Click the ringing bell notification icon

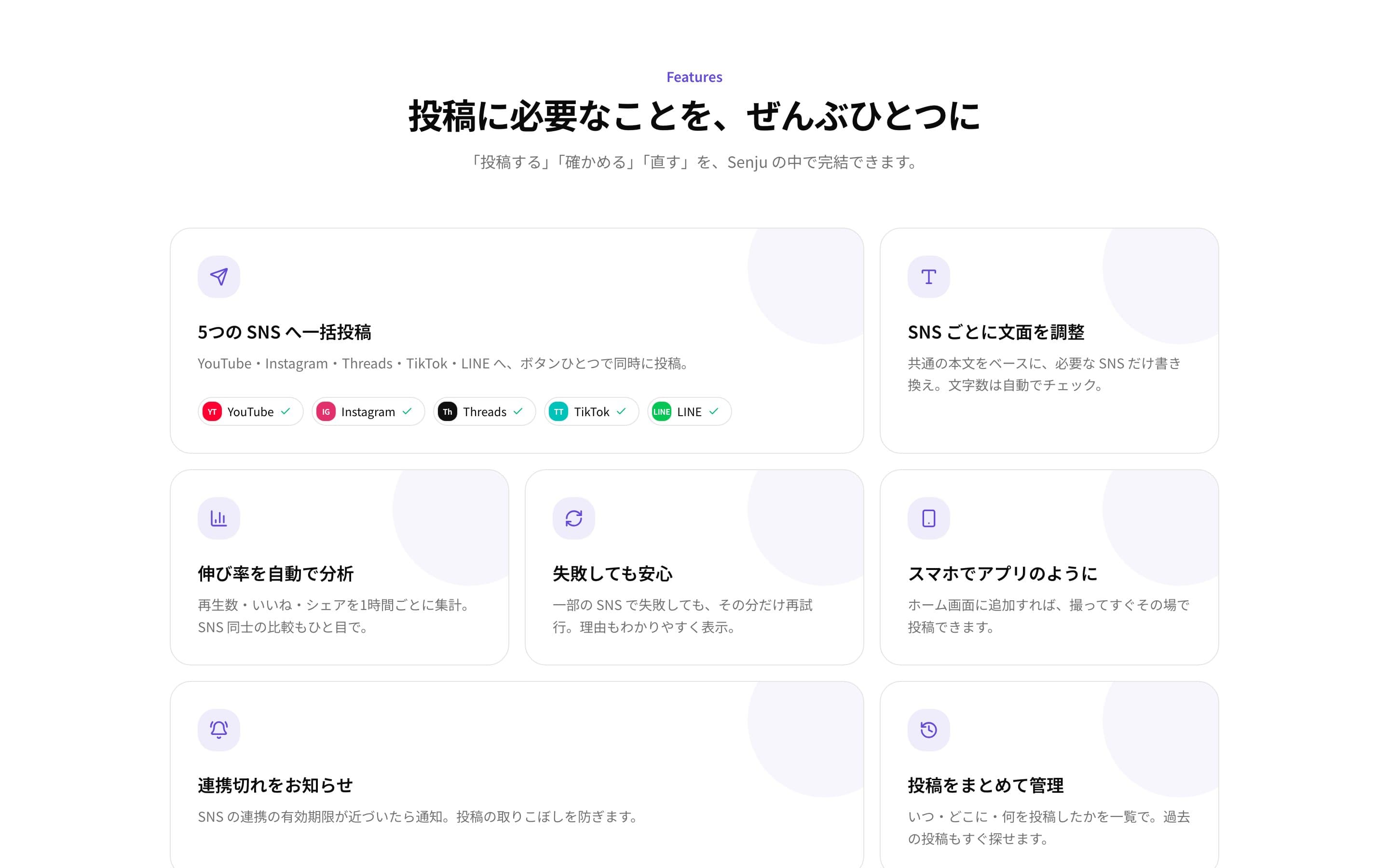[218, 730]
